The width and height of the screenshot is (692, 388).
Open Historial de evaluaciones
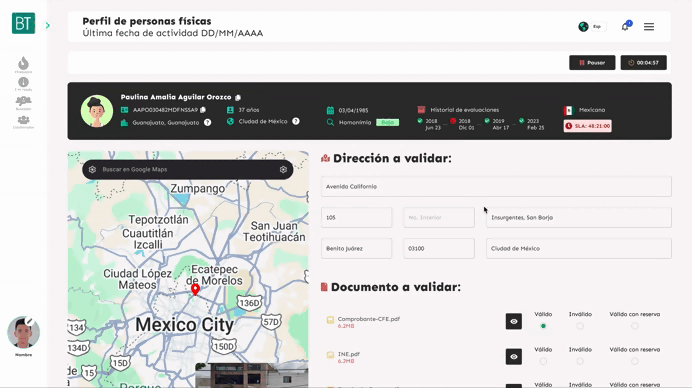pos(464,110)
